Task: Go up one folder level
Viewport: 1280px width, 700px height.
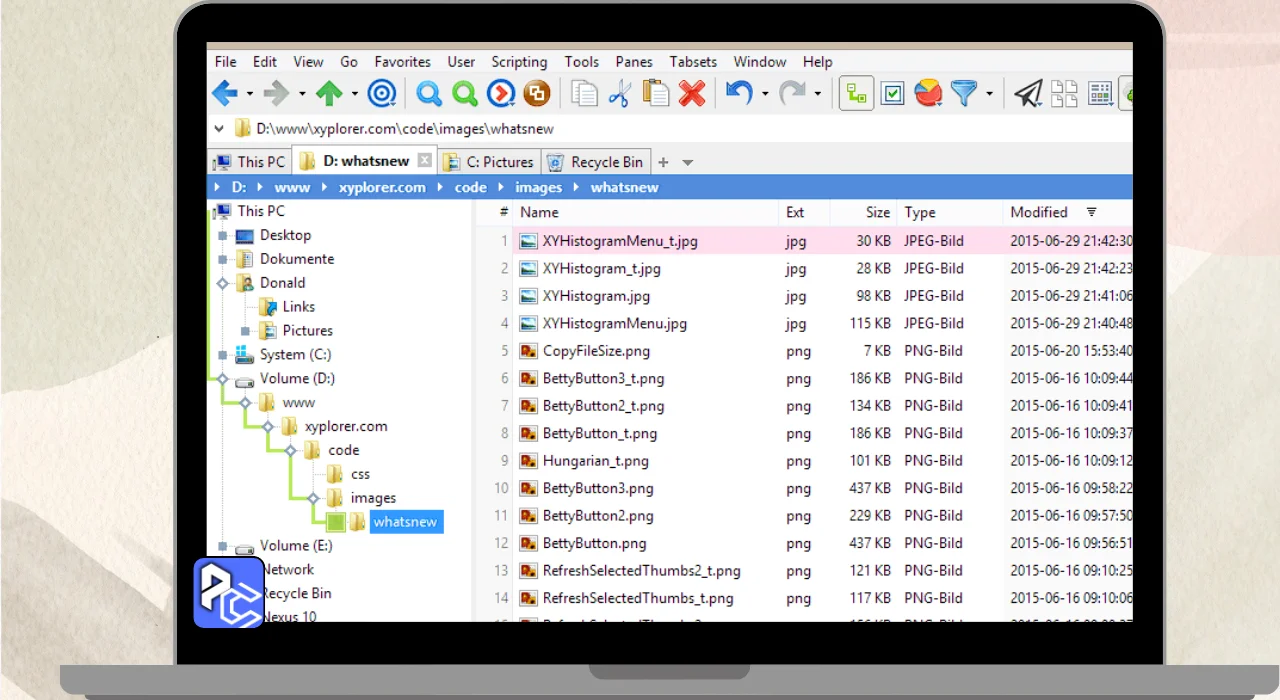Action: (329, 94)
